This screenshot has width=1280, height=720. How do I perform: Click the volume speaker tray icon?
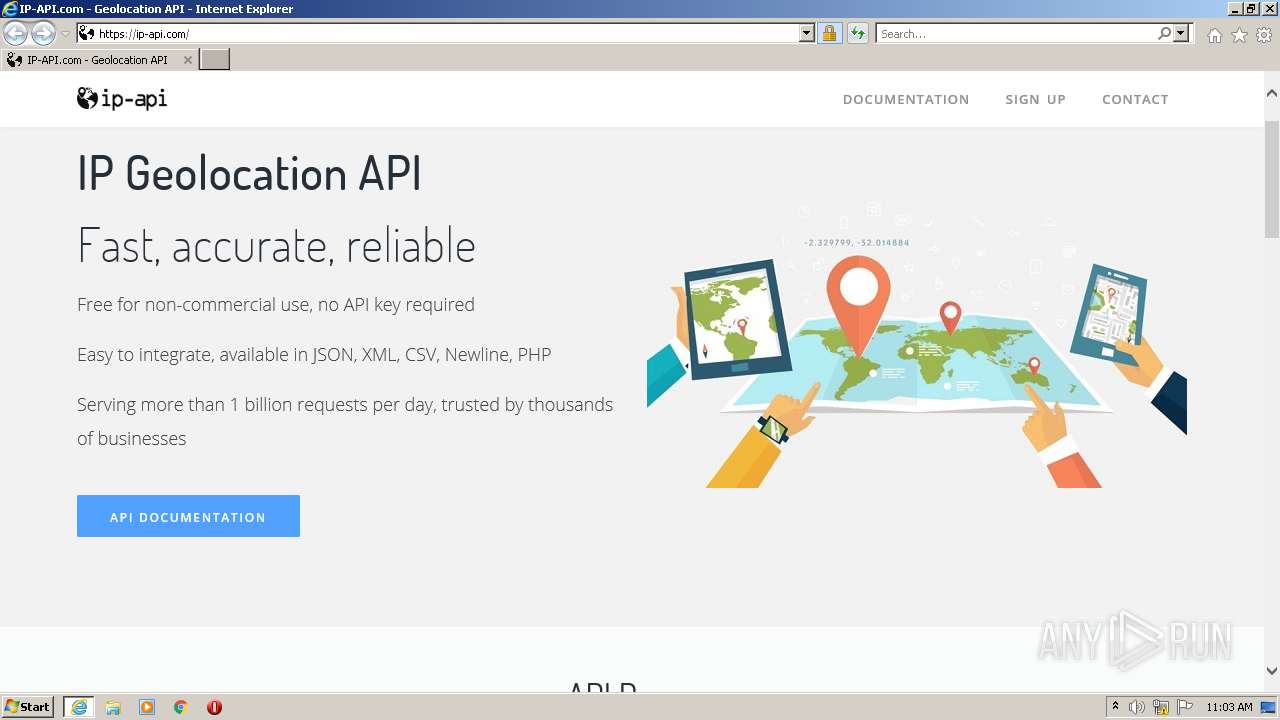click(1137, 707)
